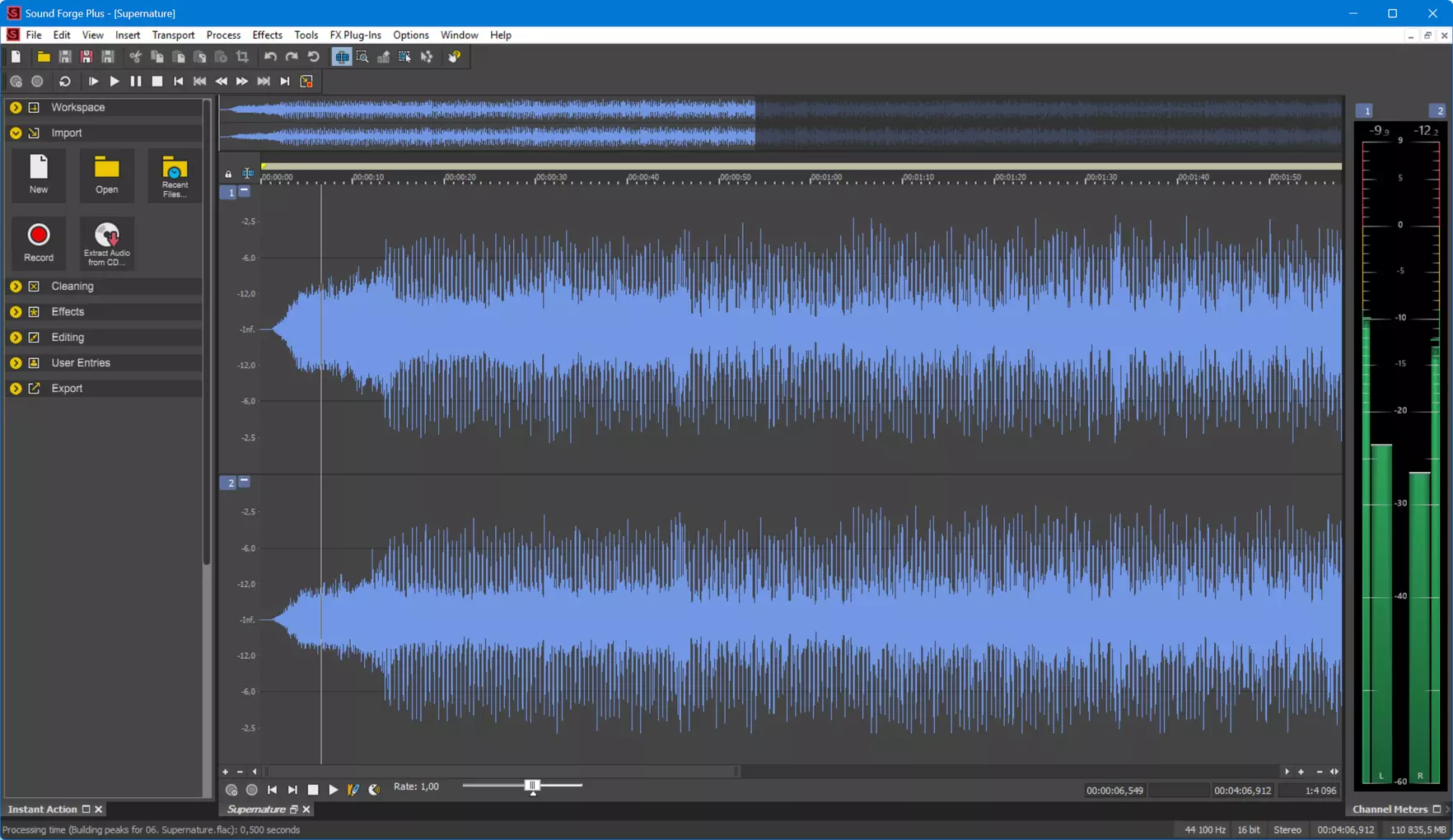This screenshot has height=840, width=1453.
Task: Copy with the toolbar copy icon
Action: point(157,57)
